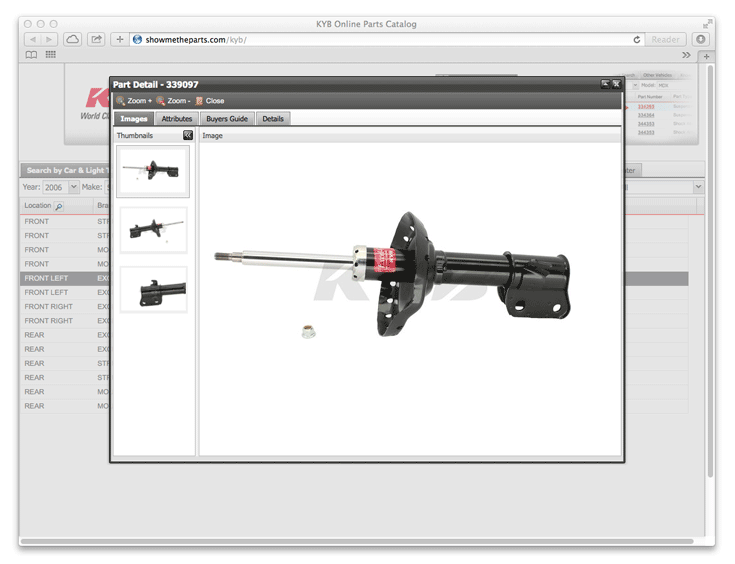
Task: Open the Year dropdown
Action: (73, 187)
